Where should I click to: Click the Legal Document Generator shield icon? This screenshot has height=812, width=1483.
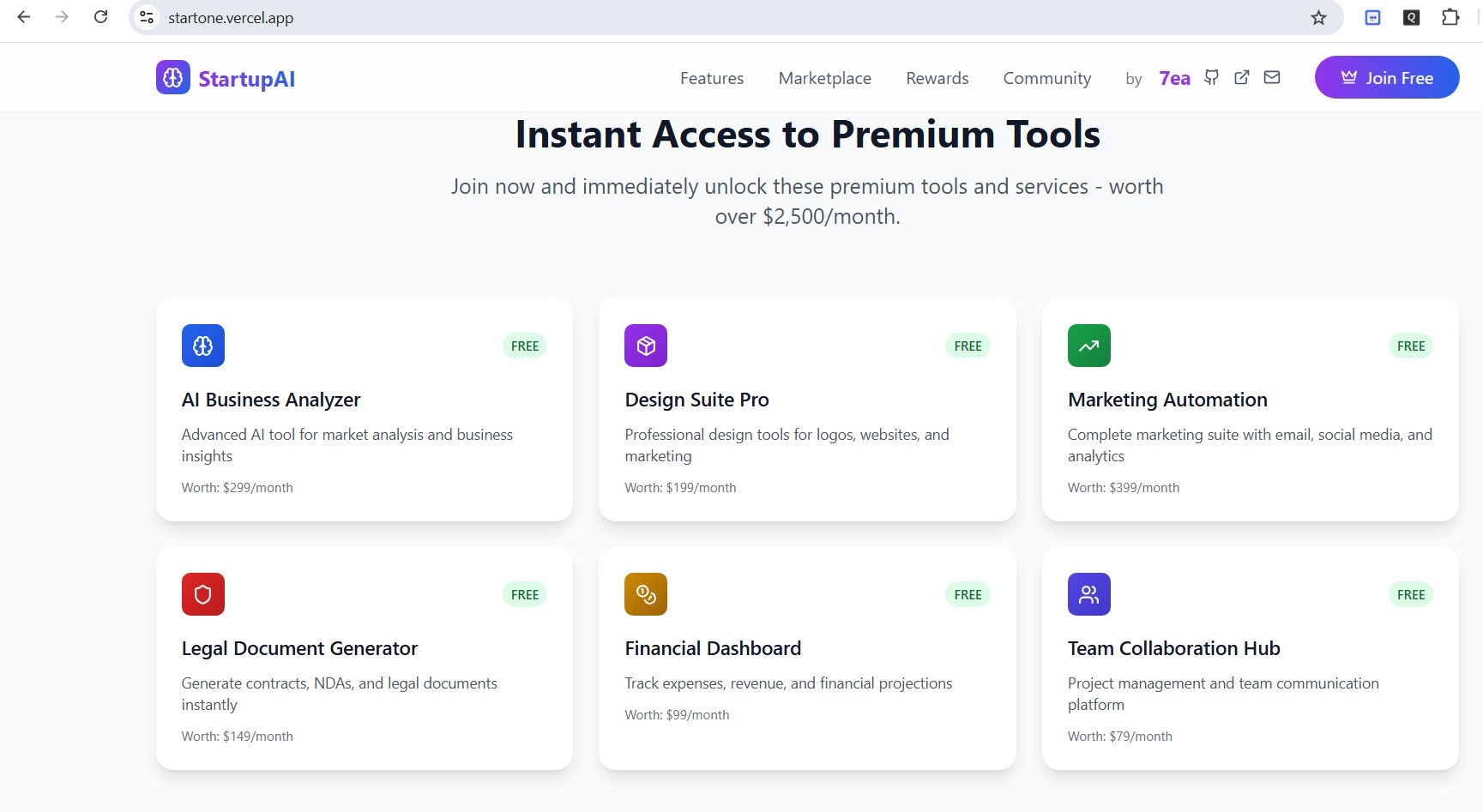[x=202, y=593]
